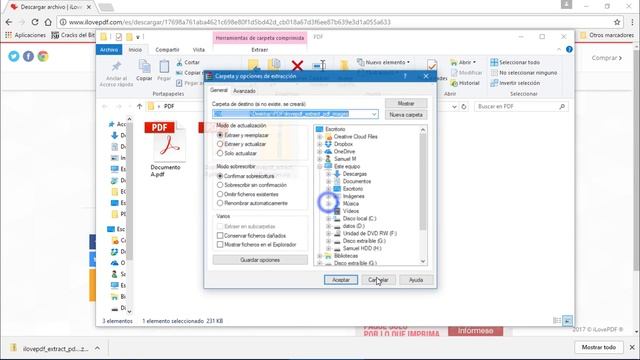Select OneDrive in the extraction folder tree
Image resolution: width=640 pixels, height=360 pixels.
point(344,151)
